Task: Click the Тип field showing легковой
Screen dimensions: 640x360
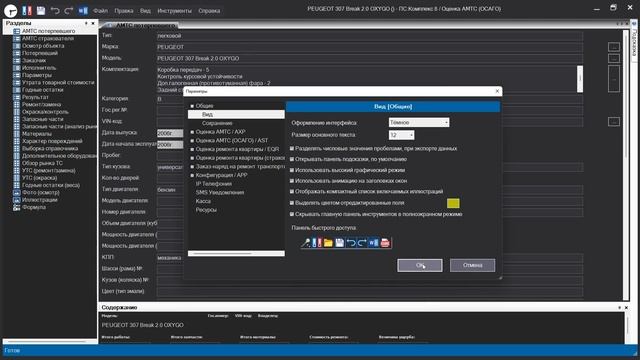Action: tap(369, 36)
